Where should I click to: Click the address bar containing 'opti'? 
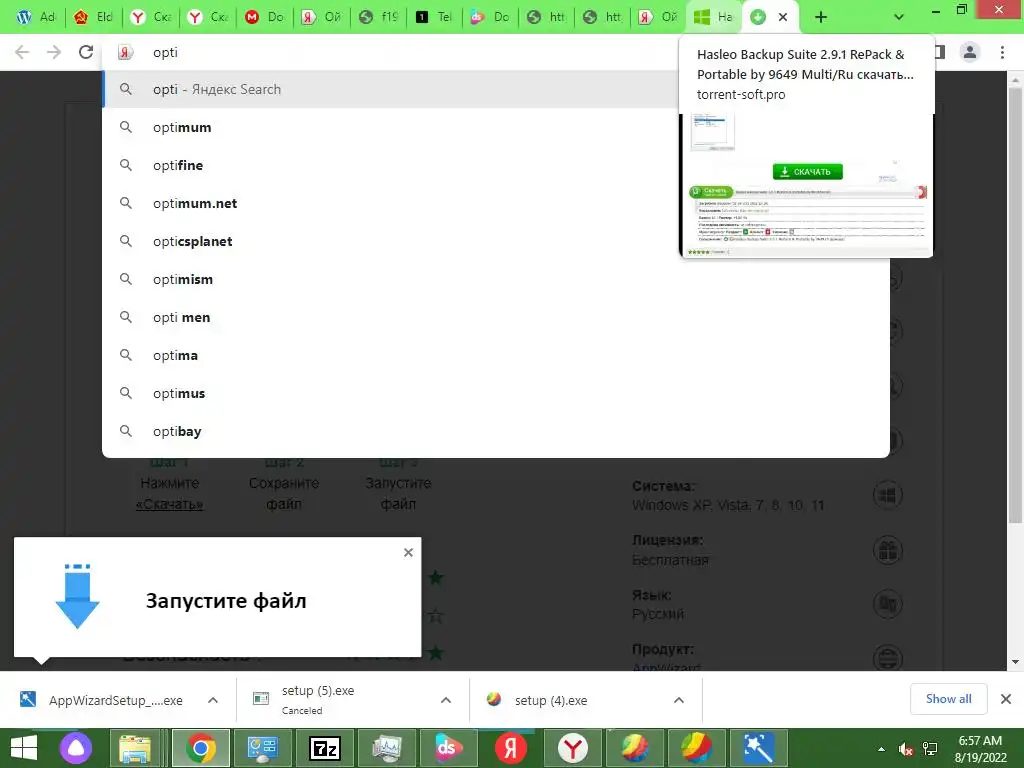pos(392,52)
